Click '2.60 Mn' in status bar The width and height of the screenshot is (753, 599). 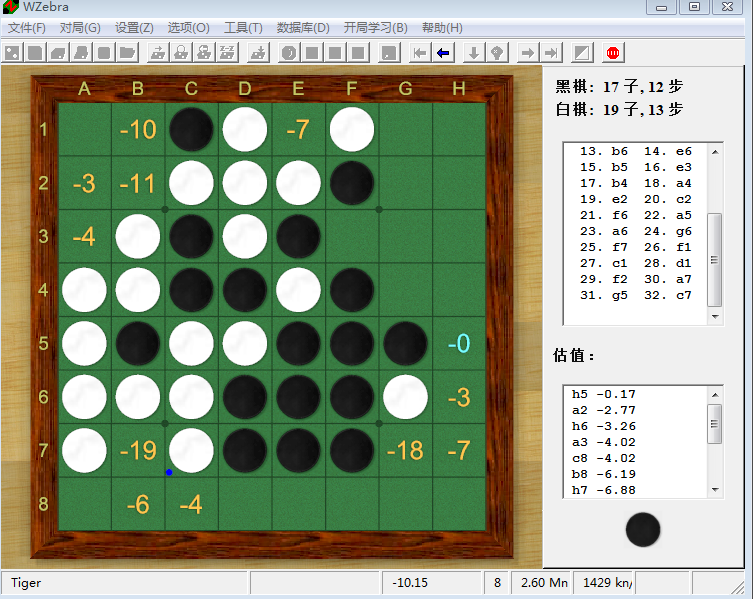(544, 583)
